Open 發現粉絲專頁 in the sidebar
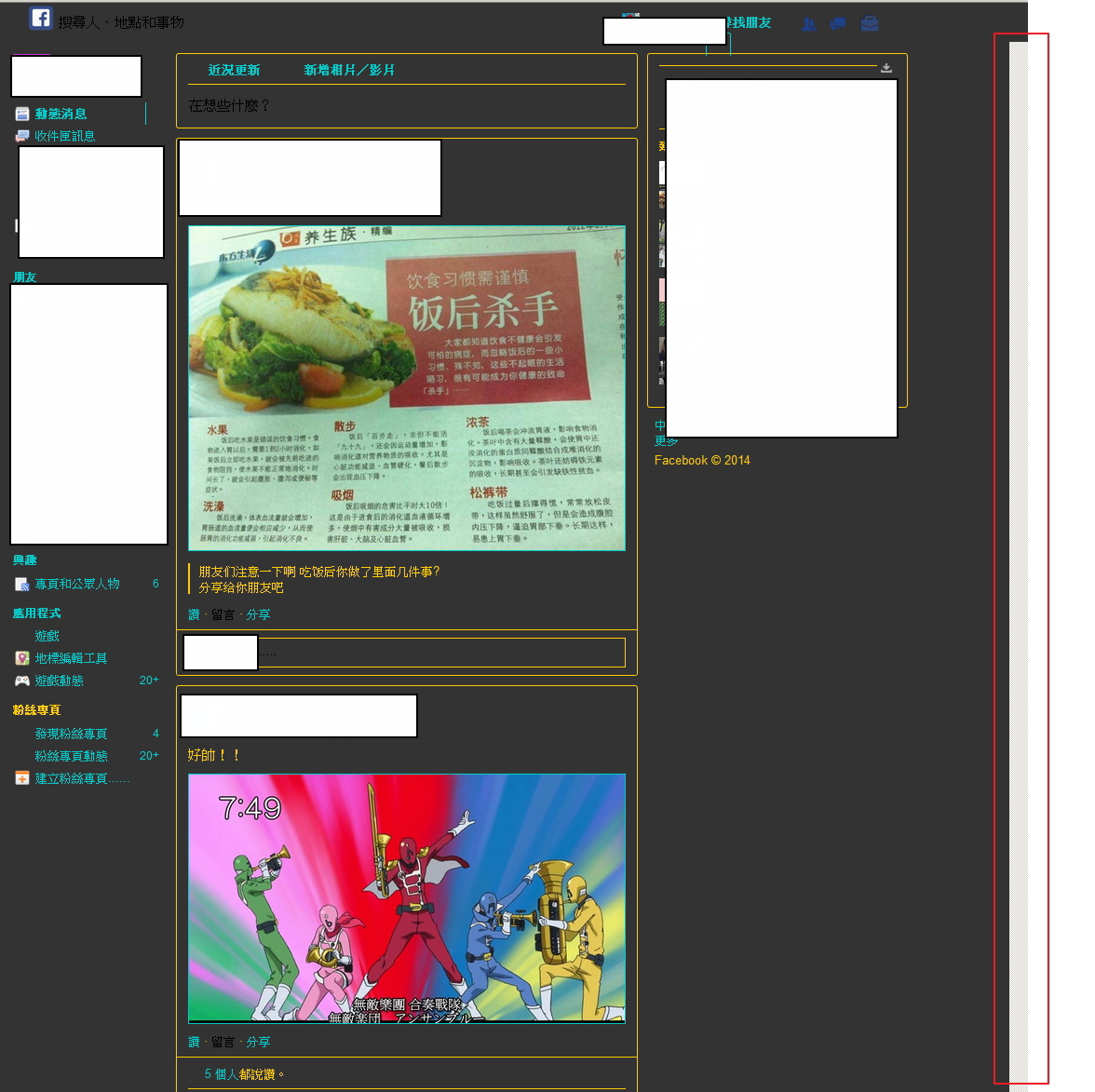The height and width of the screenshot is (1092, 1095). tap(71, 734)
